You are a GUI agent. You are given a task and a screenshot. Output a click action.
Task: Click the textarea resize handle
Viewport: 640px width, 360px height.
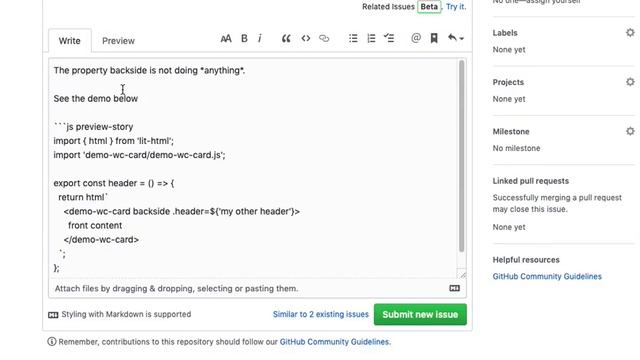(x=462, y=275)
